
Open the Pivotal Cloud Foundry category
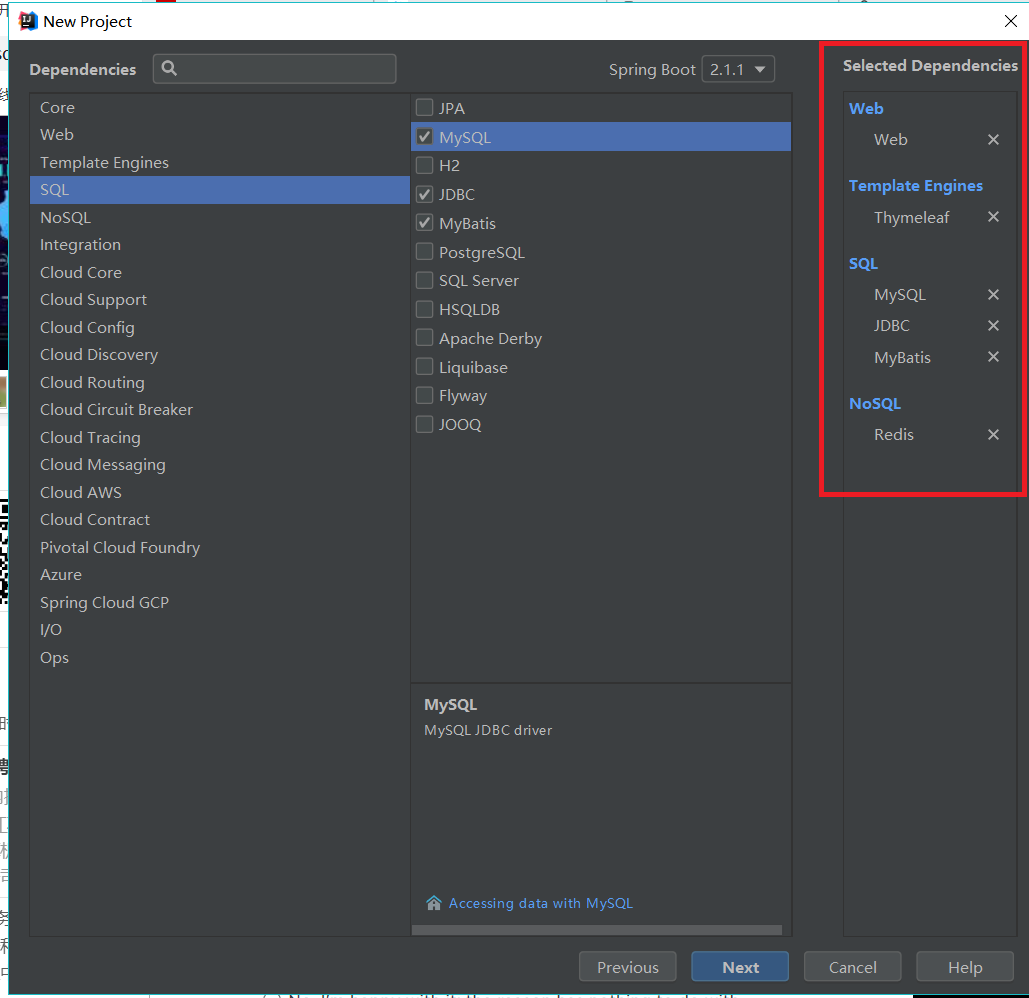pos(220,547)
